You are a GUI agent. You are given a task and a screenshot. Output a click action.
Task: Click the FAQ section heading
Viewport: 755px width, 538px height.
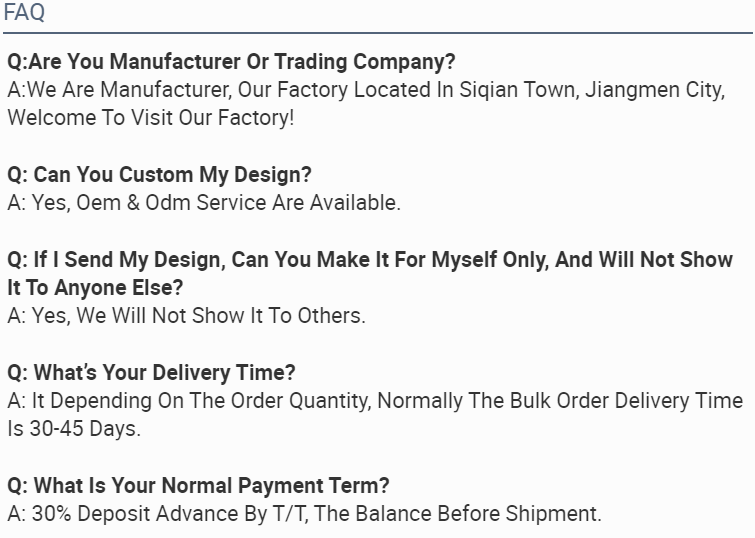pyautogui.click(x=24, y=12)
